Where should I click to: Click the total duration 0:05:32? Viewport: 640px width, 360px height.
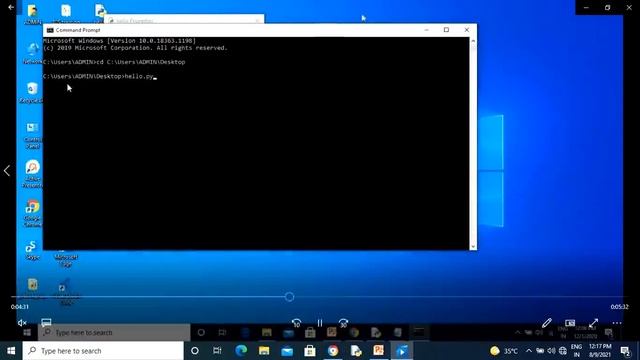tap(620, 307)
